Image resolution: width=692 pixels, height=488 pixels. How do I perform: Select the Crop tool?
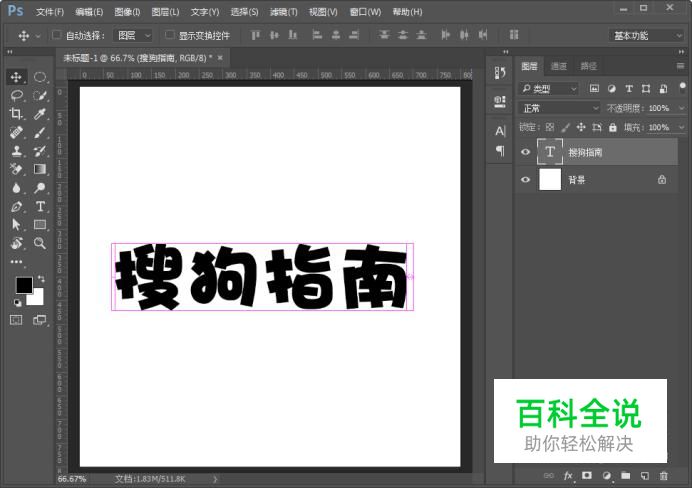tap(16, 114)
